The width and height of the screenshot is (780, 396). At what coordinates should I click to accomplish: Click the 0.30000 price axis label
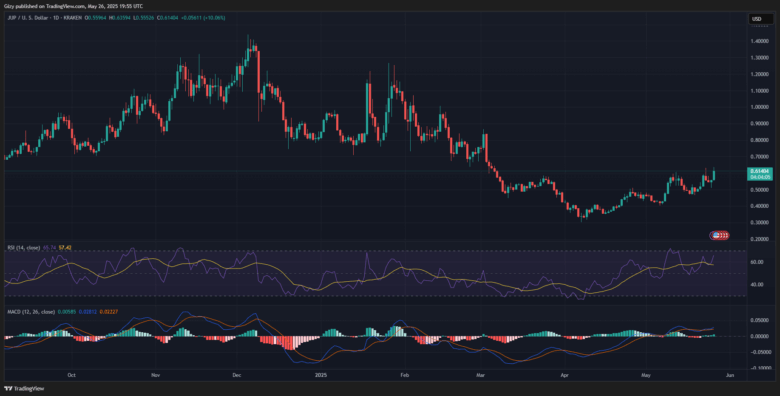(759, 222)
